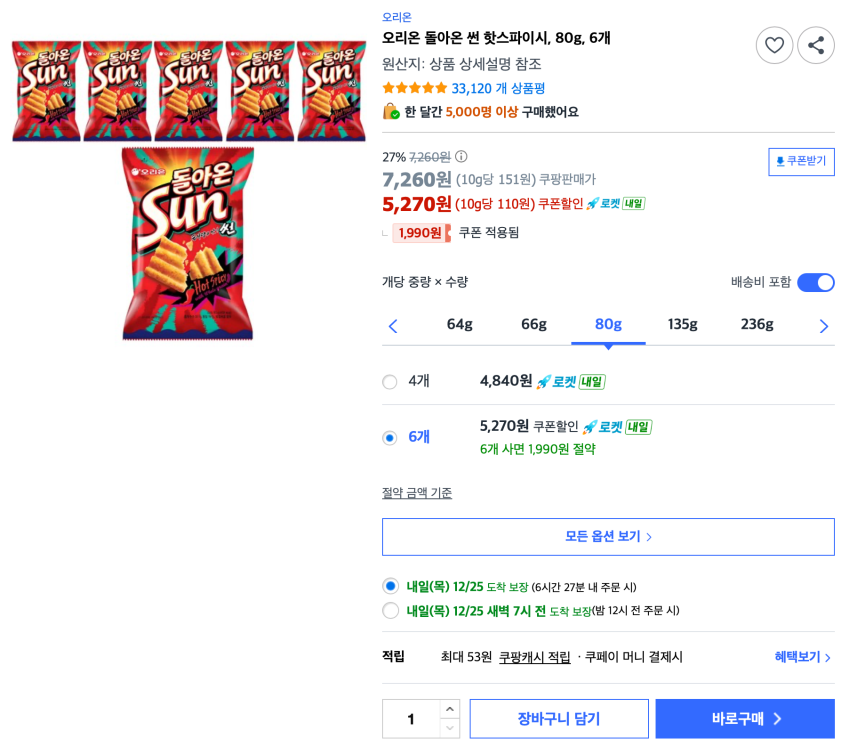849x747 pixels.
Task: Click the 쿠폰받기 coupon download button
Action: (801, 162)
